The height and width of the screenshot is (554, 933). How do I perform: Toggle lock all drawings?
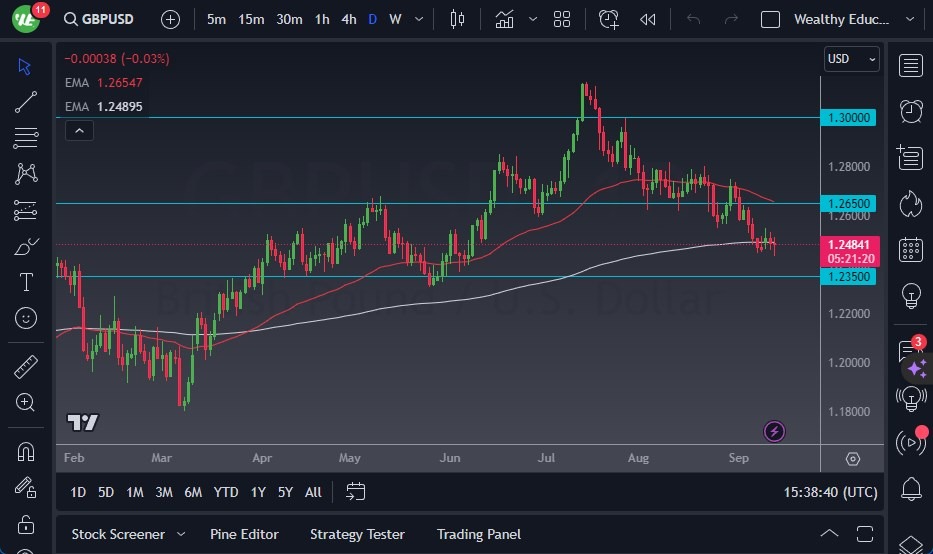point(26,523)
